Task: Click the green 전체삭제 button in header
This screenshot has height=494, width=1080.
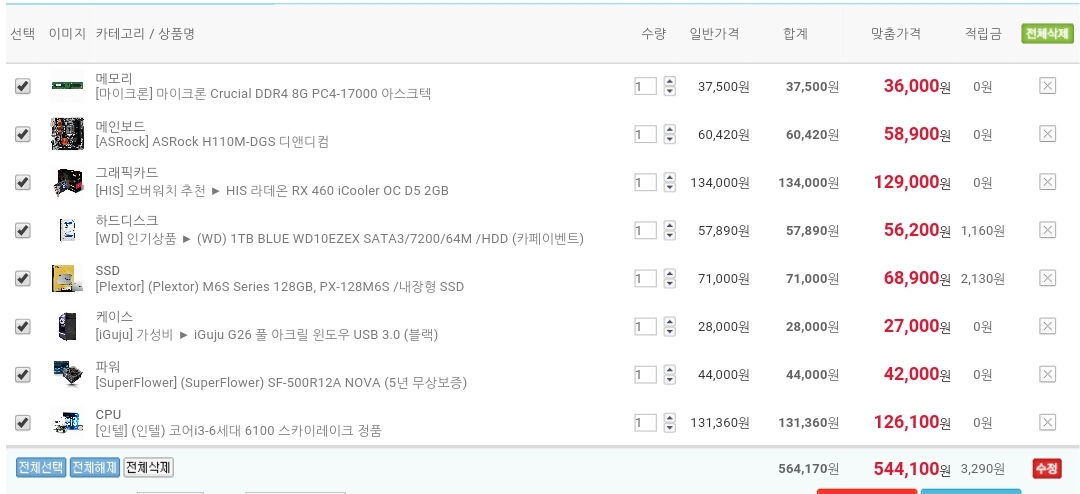Action: tap(1046, 34)
